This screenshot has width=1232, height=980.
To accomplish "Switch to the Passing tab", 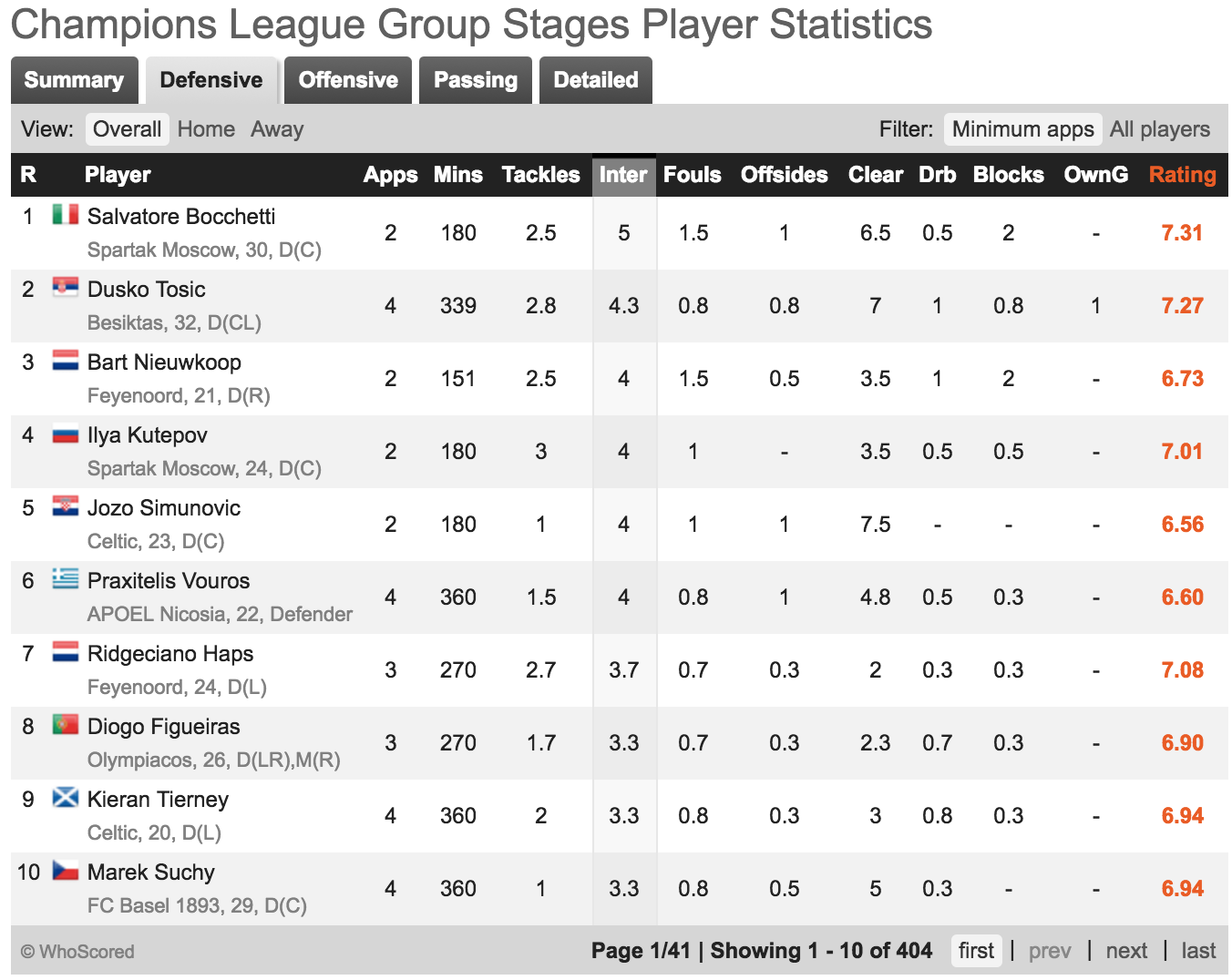I will click(476, 80).
